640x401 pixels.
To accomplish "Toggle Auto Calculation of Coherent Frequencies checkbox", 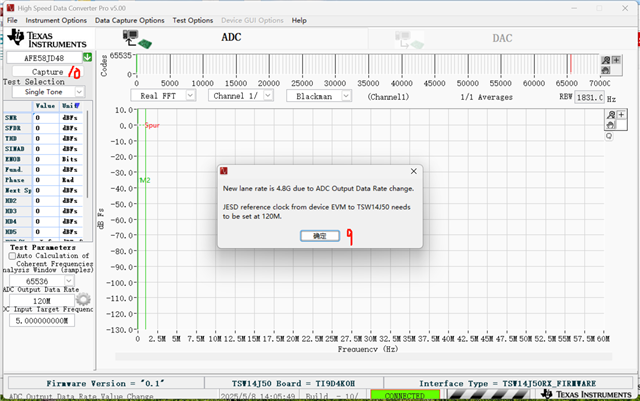I will click(12, 256).
